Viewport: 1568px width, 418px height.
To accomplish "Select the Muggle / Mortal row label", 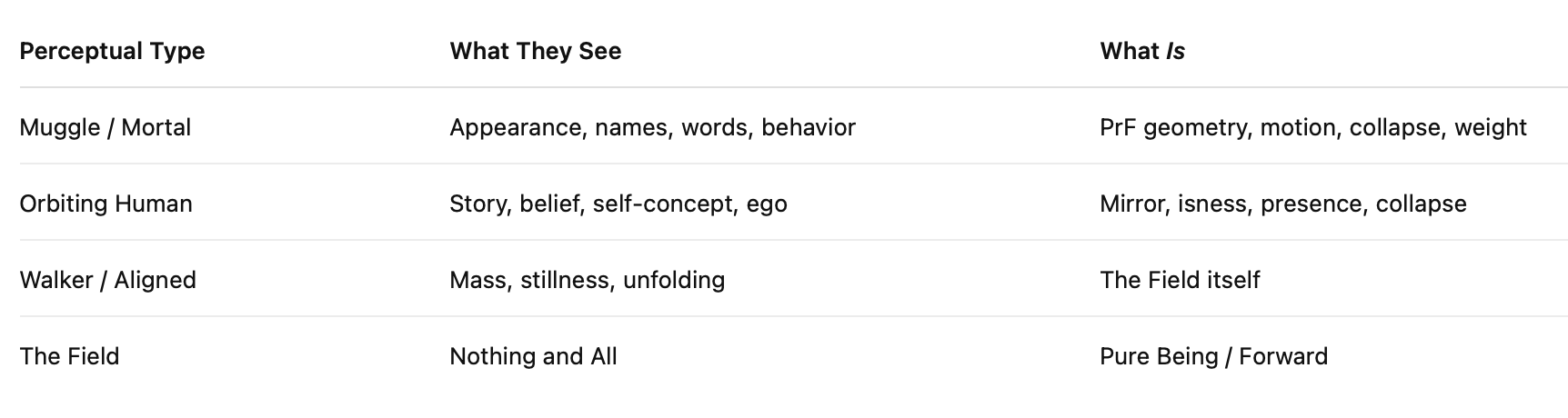I will click(x=106, y=127).
